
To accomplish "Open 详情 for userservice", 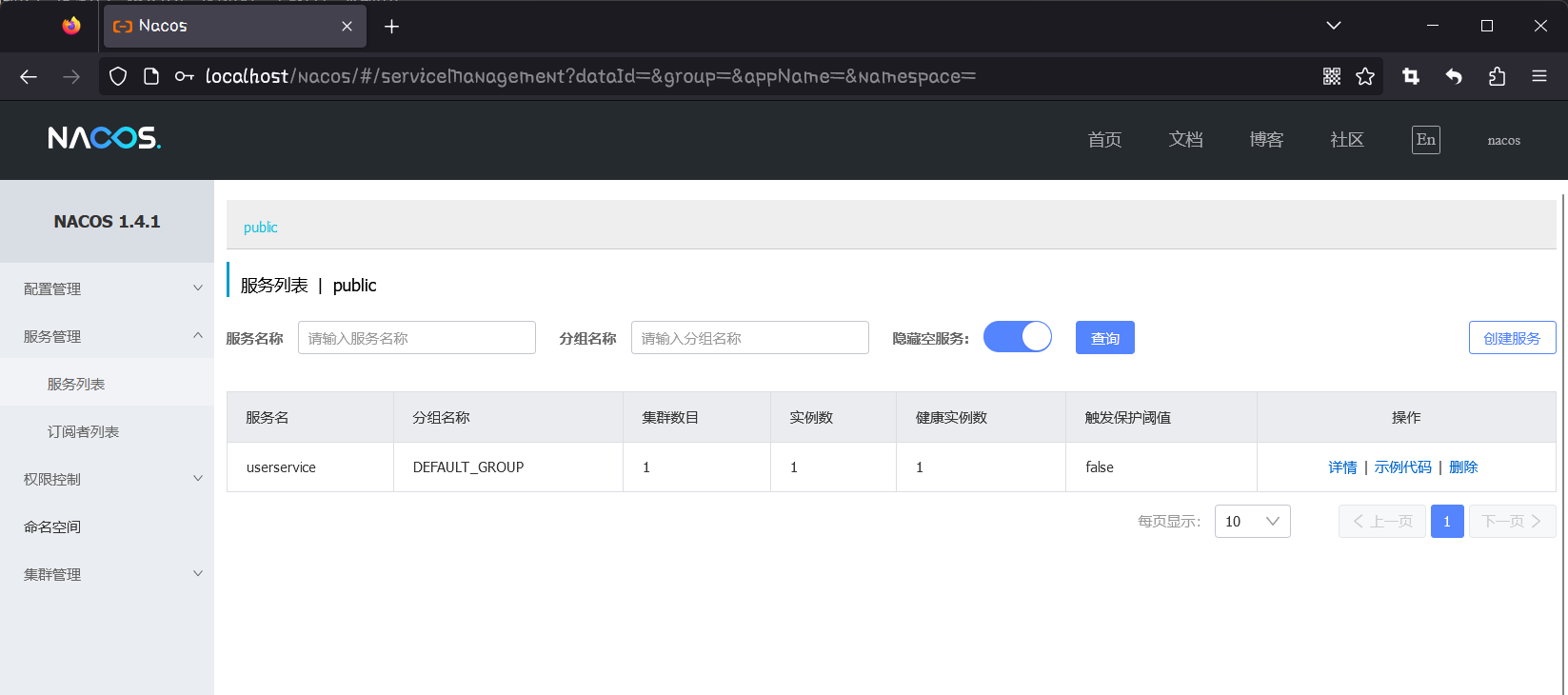I will pos(1342,467).
